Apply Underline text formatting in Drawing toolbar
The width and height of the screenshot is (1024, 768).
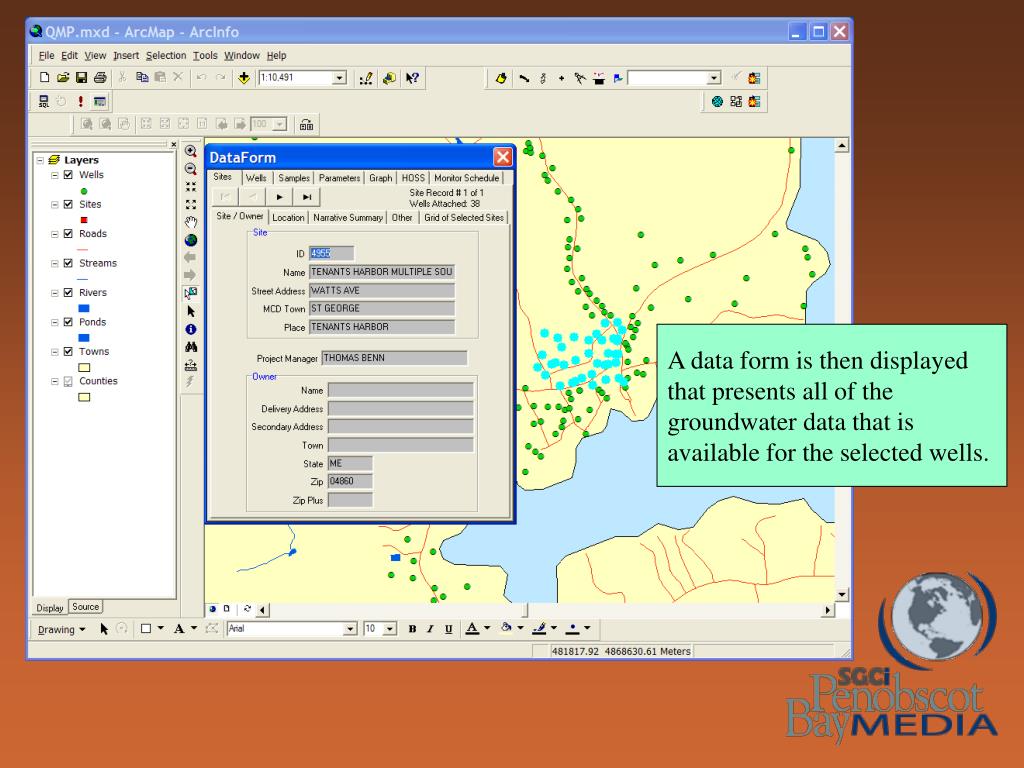coord(448,629)
